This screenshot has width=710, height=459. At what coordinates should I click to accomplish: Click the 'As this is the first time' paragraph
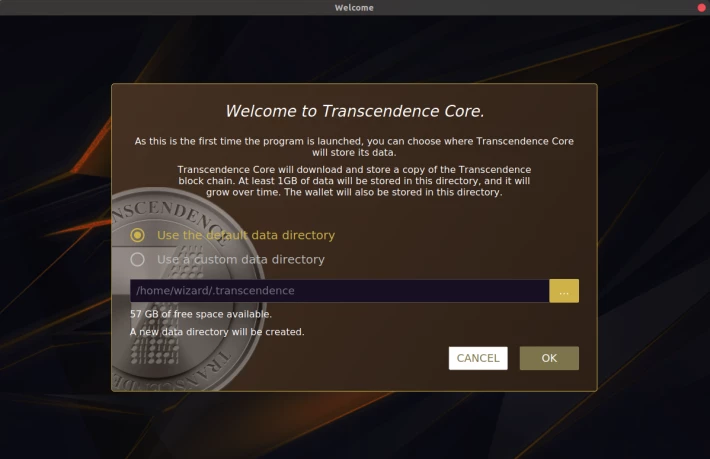(x=354, y=147)
